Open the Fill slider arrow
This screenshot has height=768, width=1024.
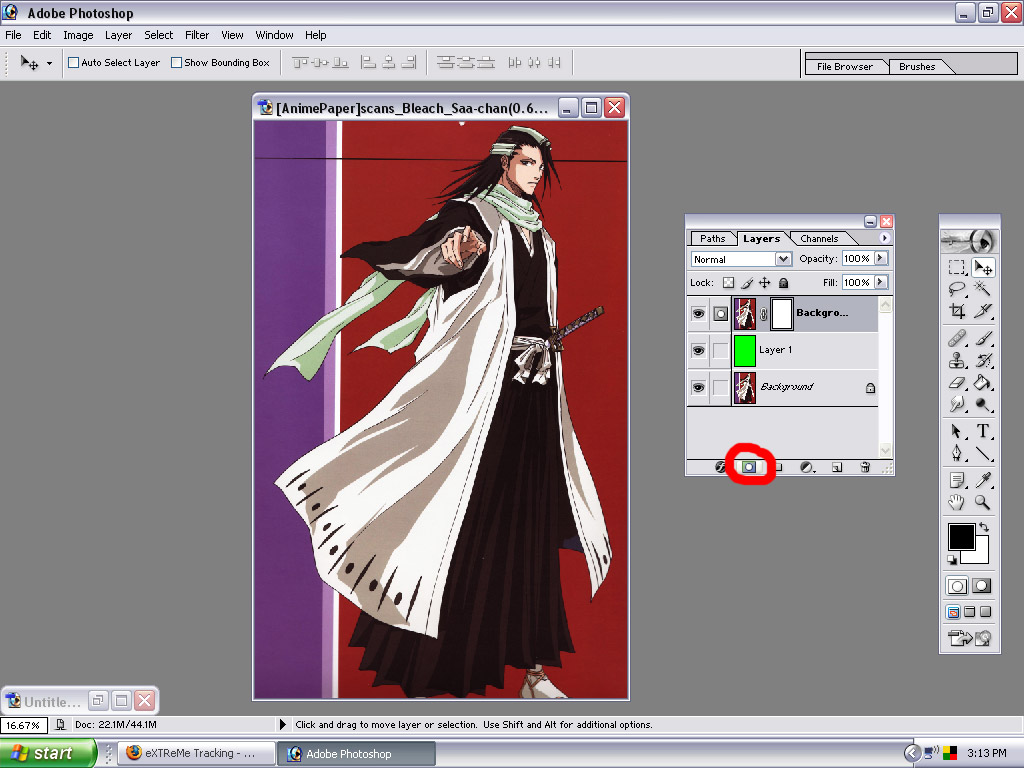point(881,282)
